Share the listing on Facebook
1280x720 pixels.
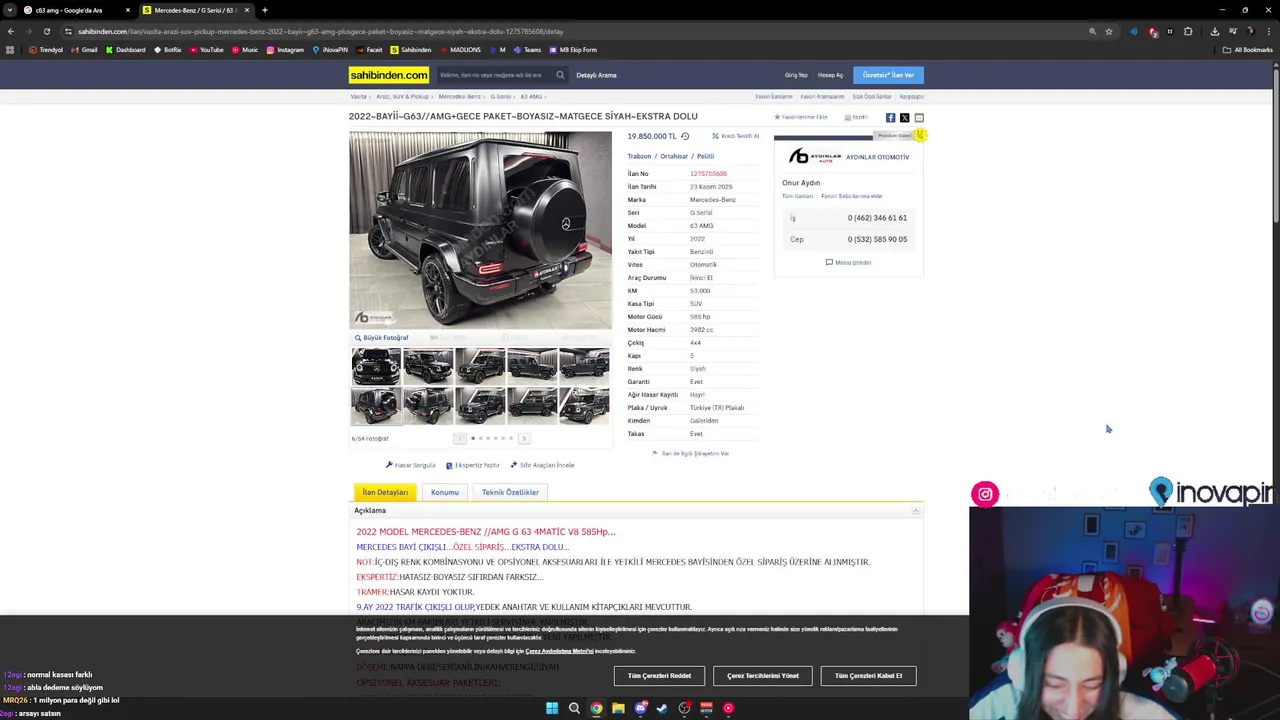point(890,118)
